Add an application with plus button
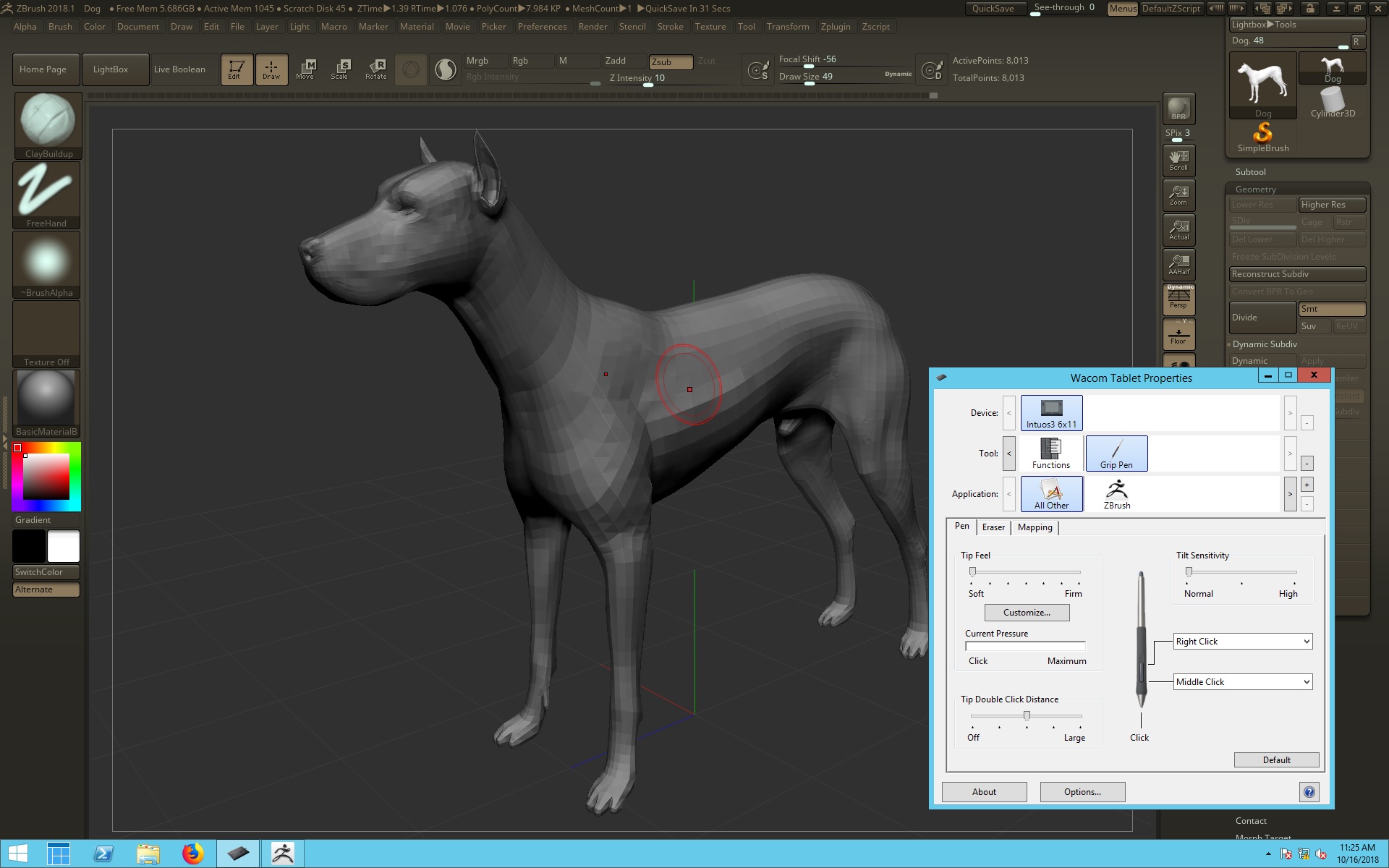Image resolution: width=1389 pixels, height=868 pixels. (1307, 485)
